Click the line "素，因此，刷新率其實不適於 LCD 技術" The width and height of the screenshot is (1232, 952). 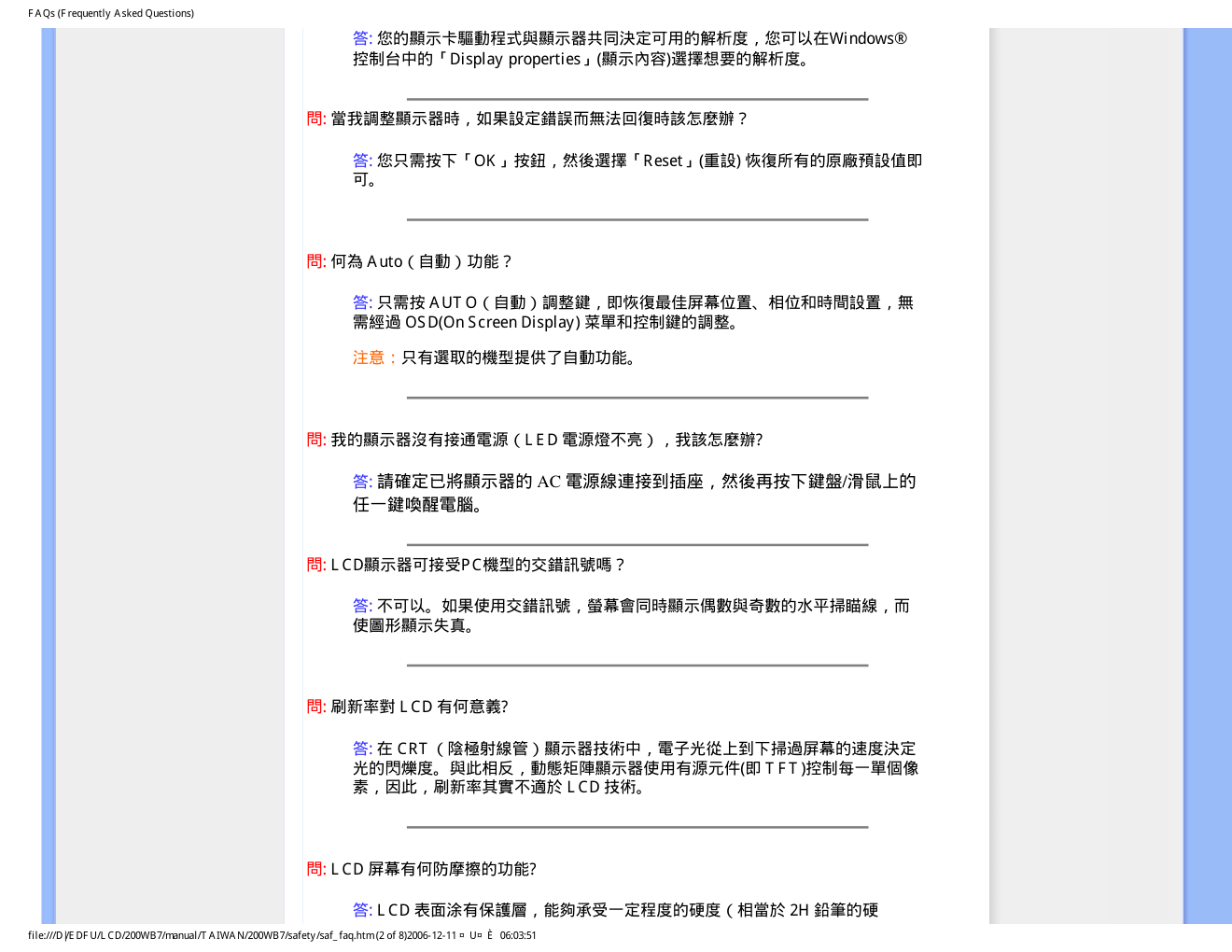click(x=500, y=787)
